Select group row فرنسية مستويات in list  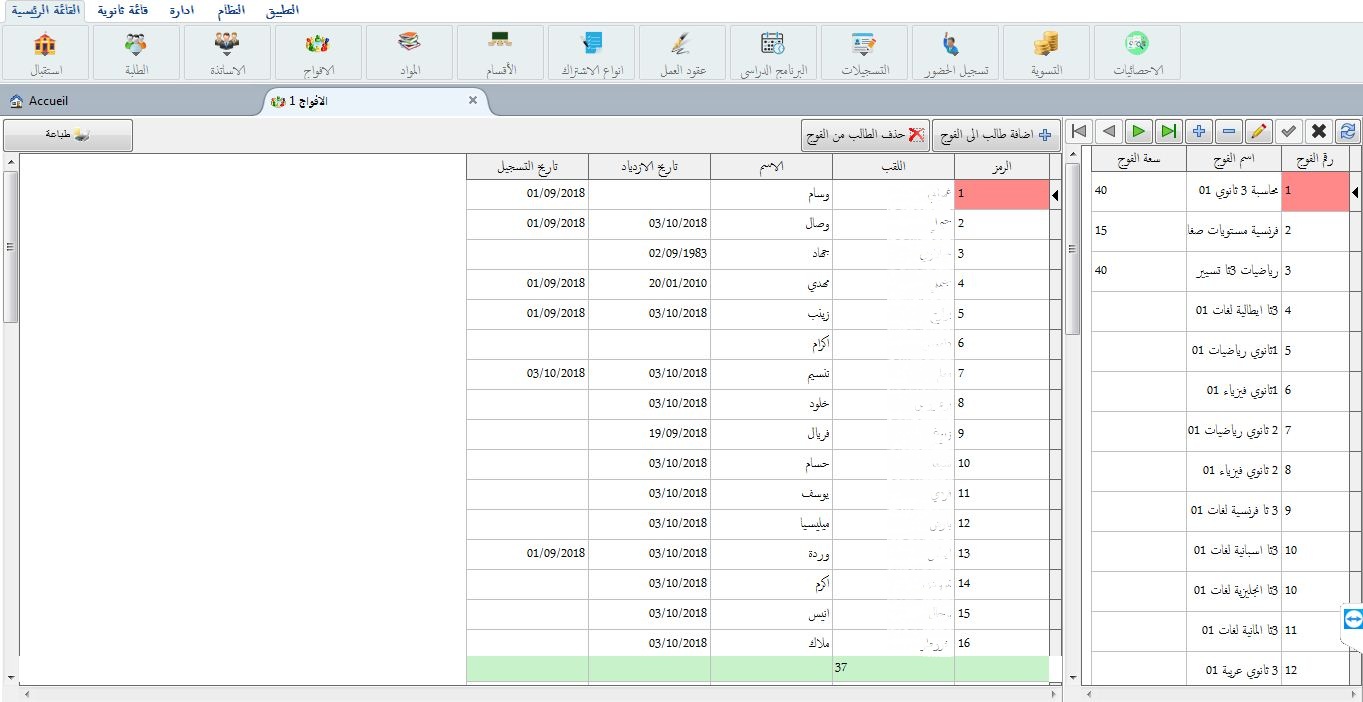tap(1235, 231)
